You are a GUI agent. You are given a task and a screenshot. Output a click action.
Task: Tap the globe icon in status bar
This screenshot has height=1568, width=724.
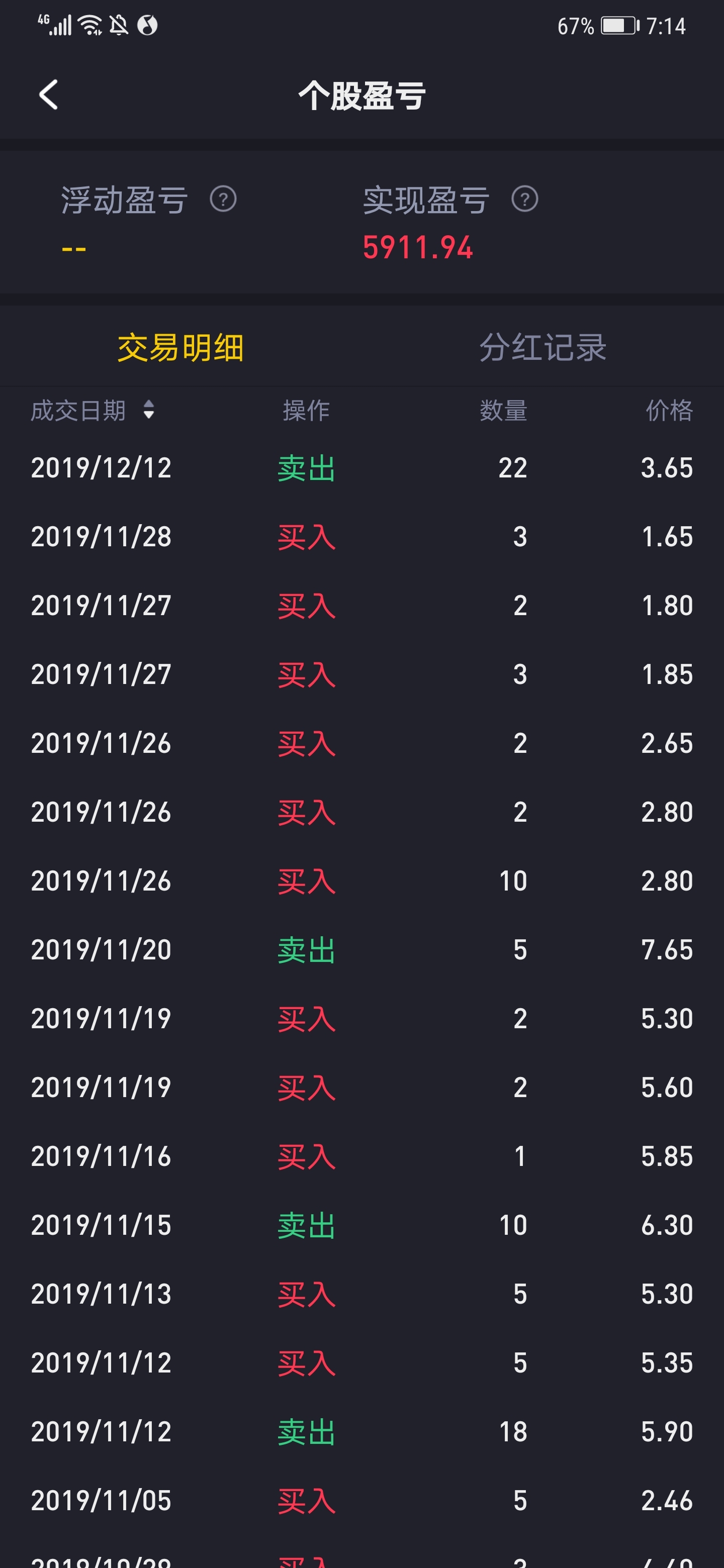pos(147,26)
